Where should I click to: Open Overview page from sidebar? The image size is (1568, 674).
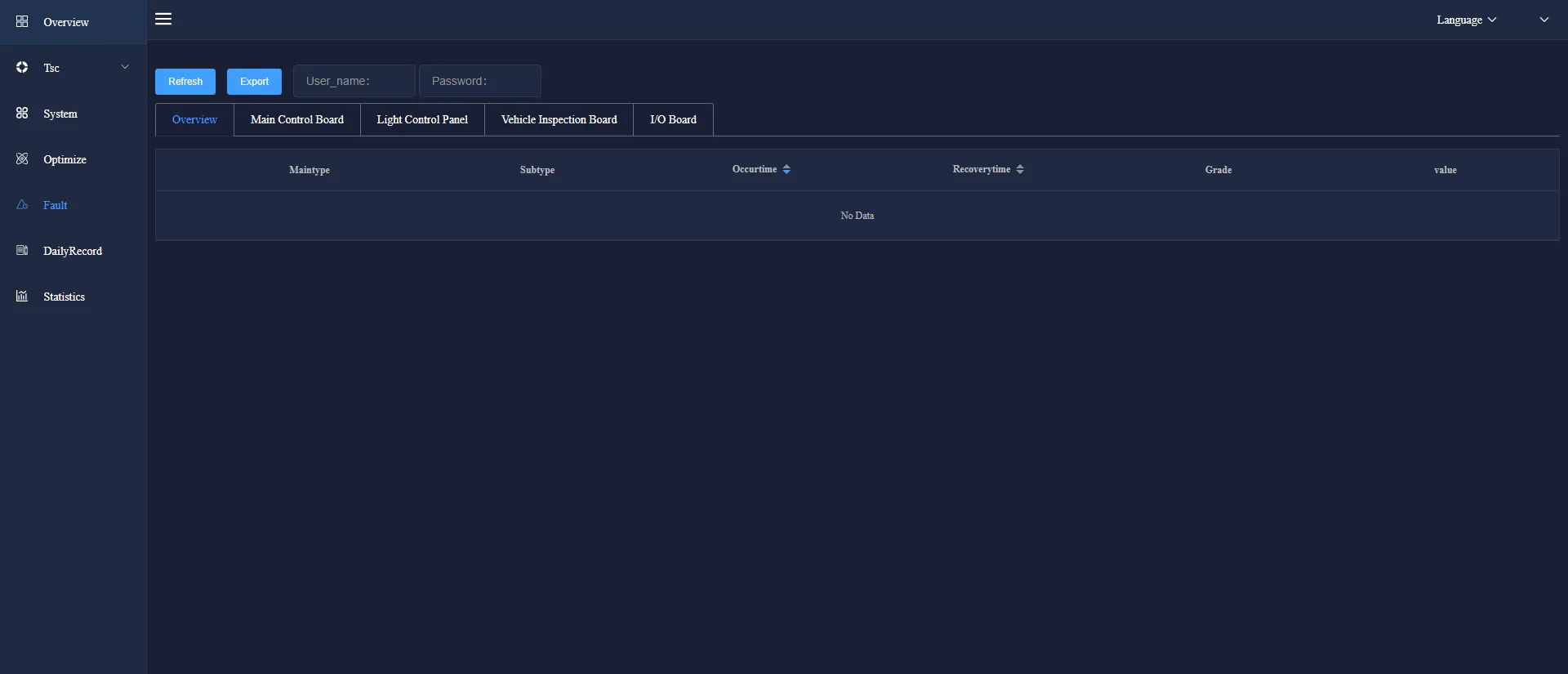coord(73,22)
